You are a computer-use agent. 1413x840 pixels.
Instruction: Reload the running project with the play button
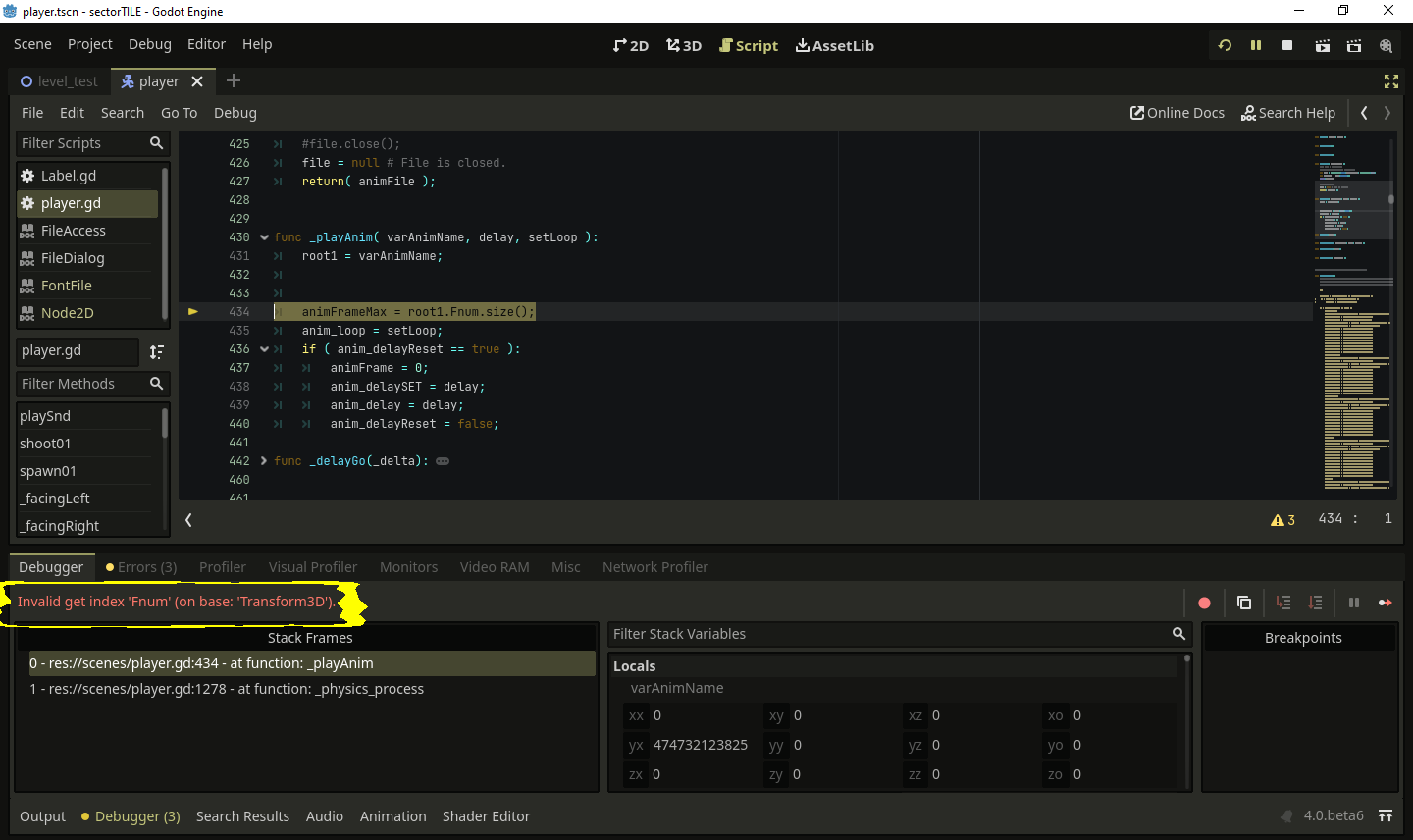[x=1225, y=45]
